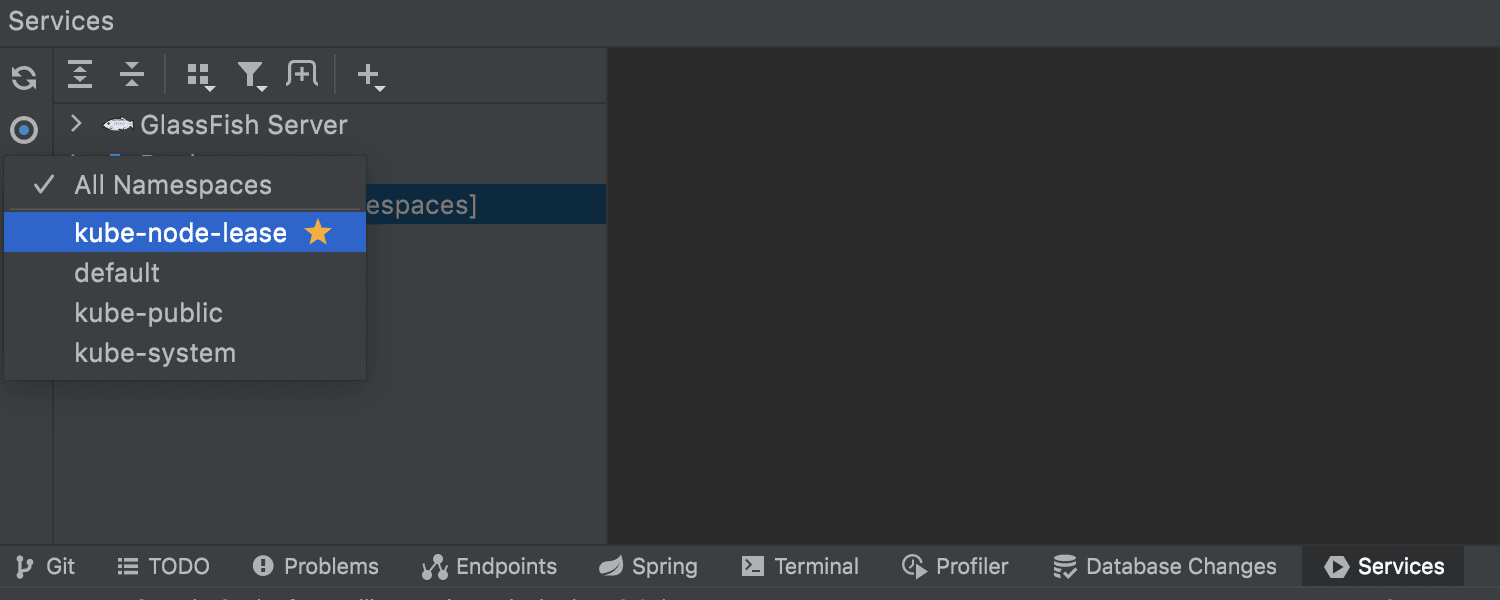Select kube-node-lease namespace
The height and width of the screenshot is (600, 1500).
pos(185,233)
